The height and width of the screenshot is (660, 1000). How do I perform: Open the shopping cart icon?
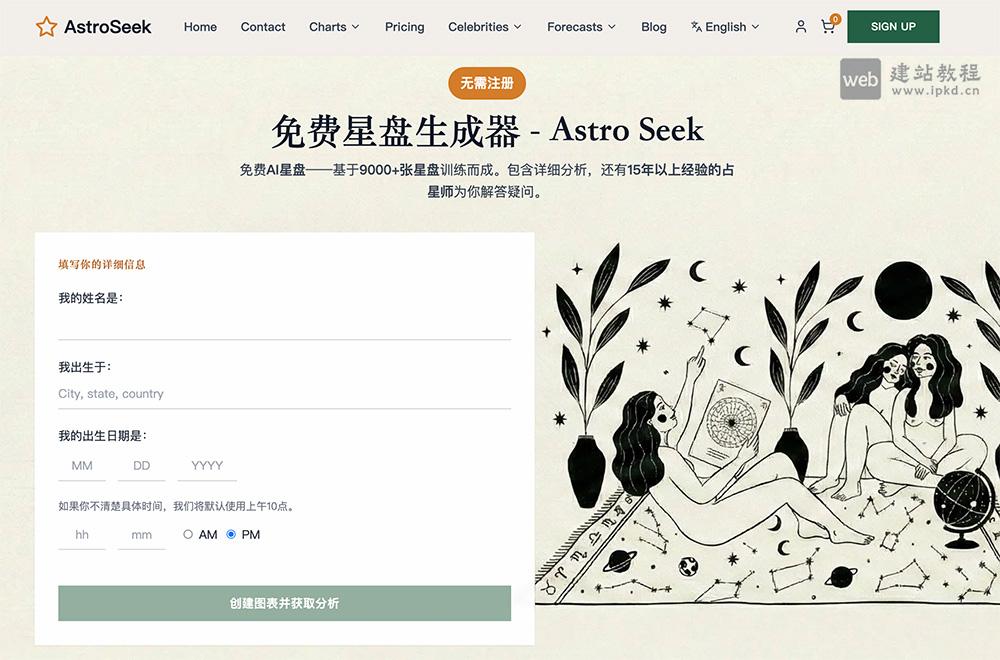[828, 28]
